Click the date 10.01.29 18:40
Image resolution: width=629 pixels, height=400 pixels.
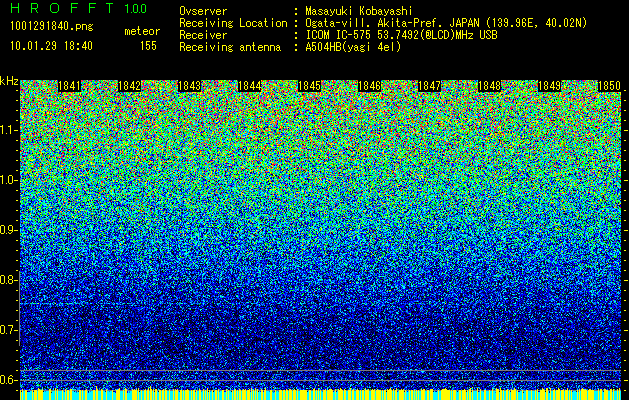point(51,46)
